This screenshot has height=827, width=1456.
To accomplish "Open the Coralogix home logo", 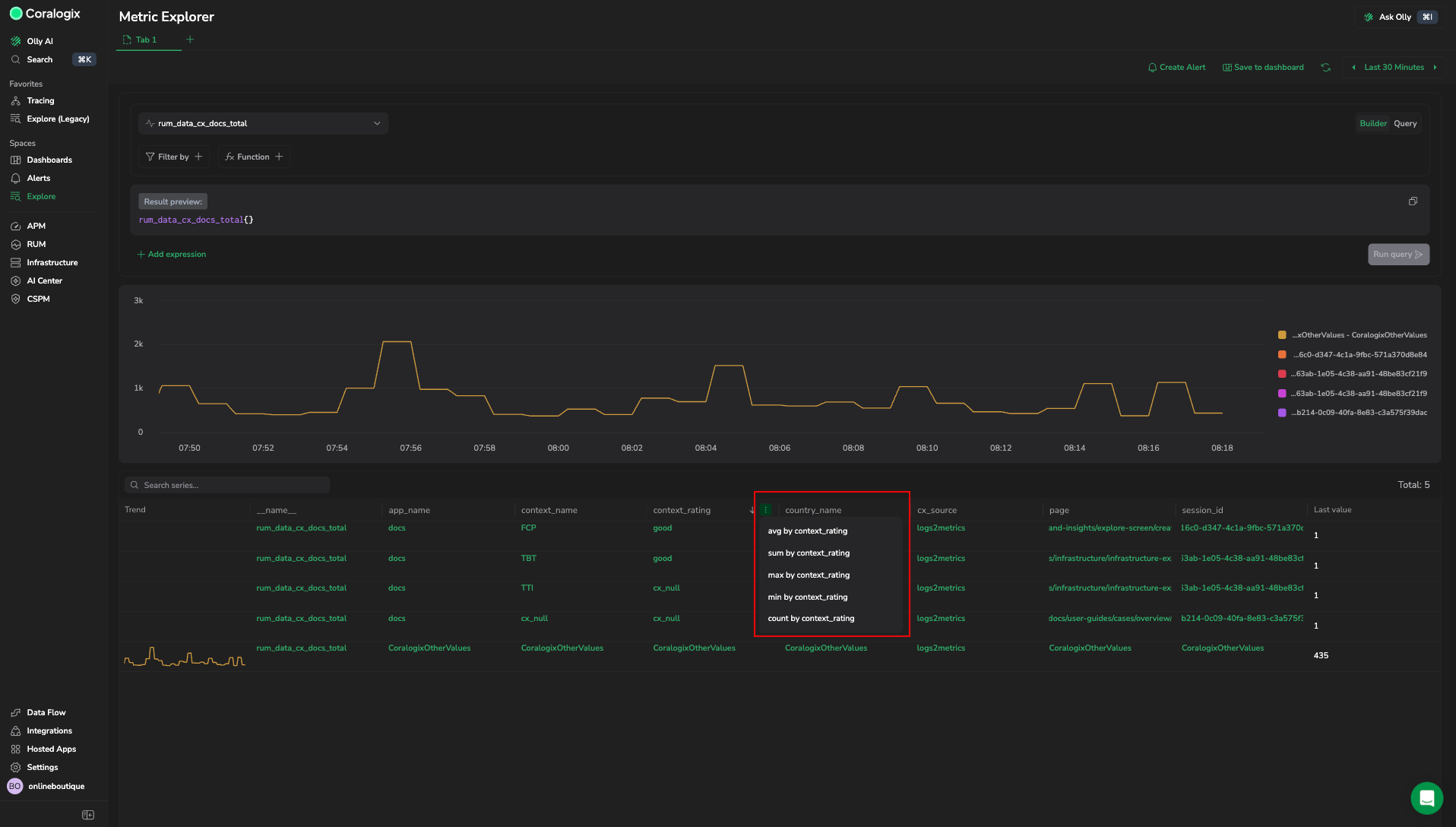I will 45,14.
